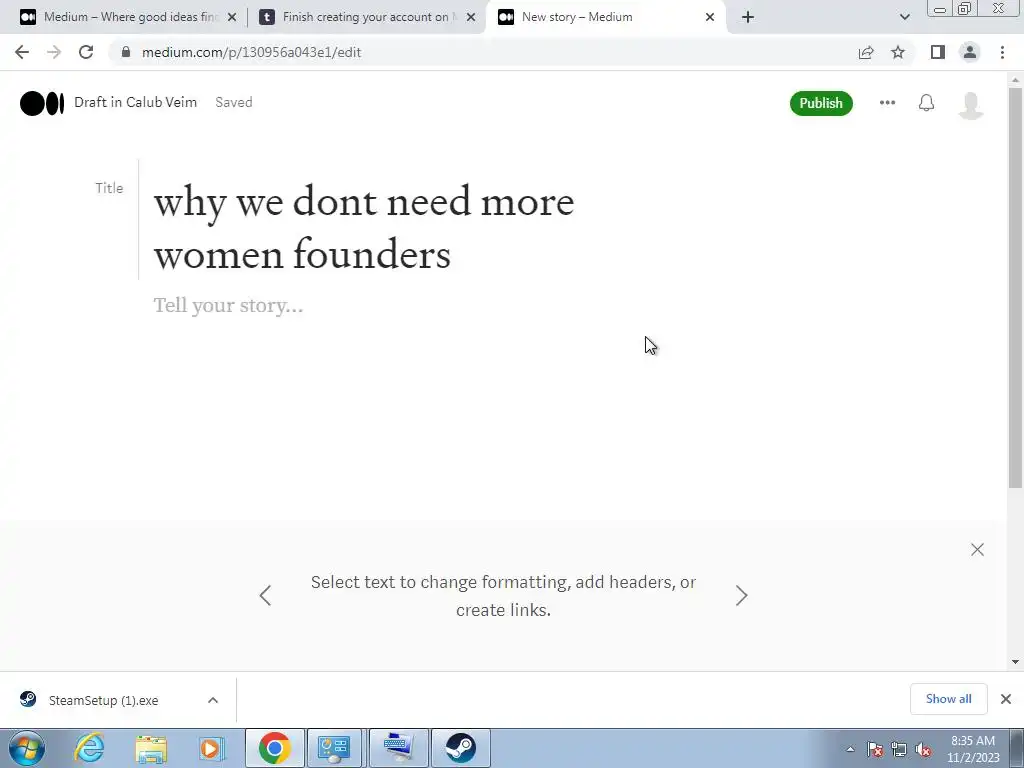Open Chrome's three-dot menu

pyautogui.click(x=1002, y=52)
